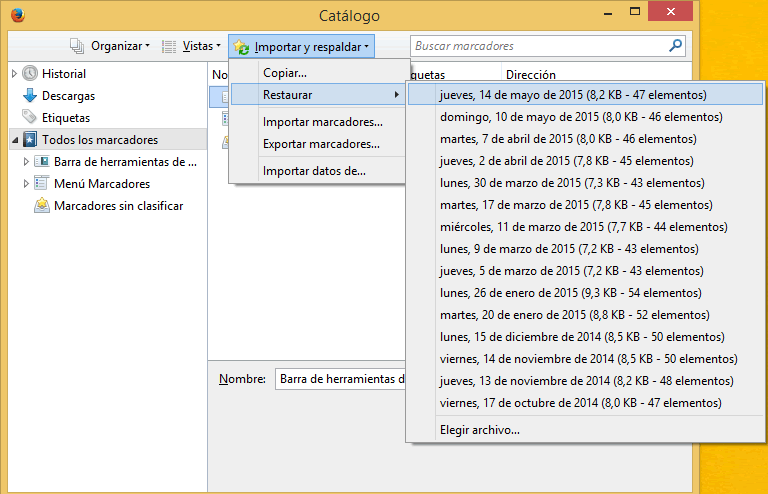Restore backup from martes, 7 de abril de 2015
This screenshot has height=494, width=768.
click(x=585, y=139)
